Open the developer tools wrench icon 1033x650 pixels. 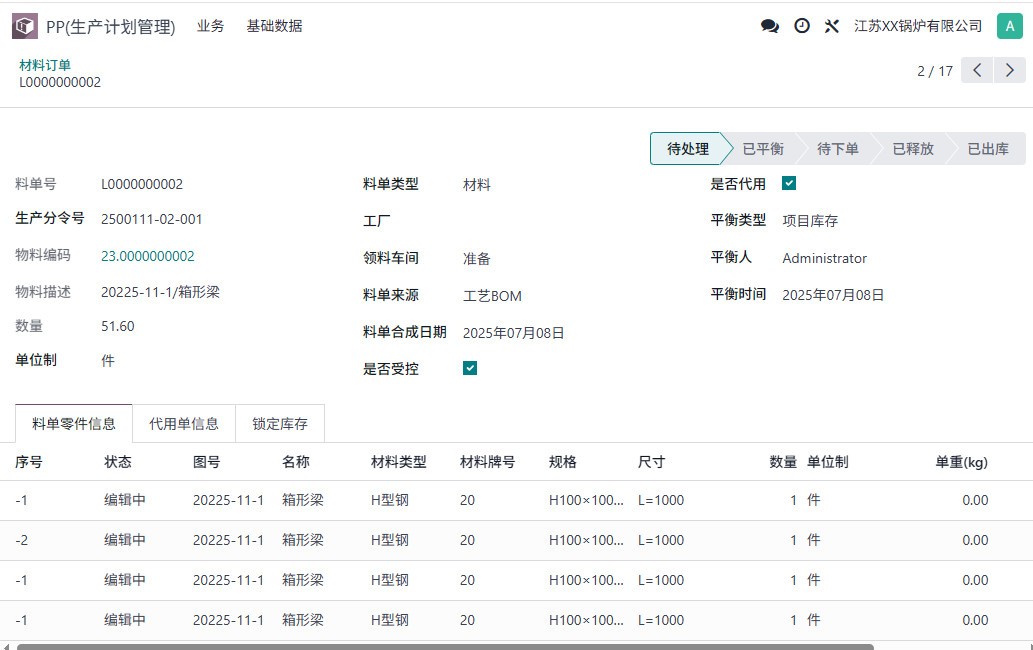pyautogui.click(x=831, y=27)
